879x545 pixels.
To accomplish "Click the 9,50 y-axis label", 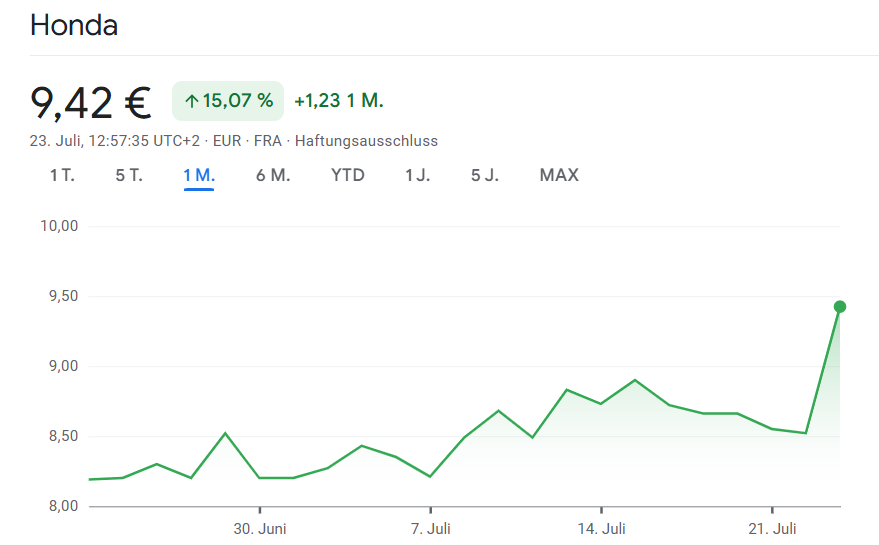I will coord(63,296).
